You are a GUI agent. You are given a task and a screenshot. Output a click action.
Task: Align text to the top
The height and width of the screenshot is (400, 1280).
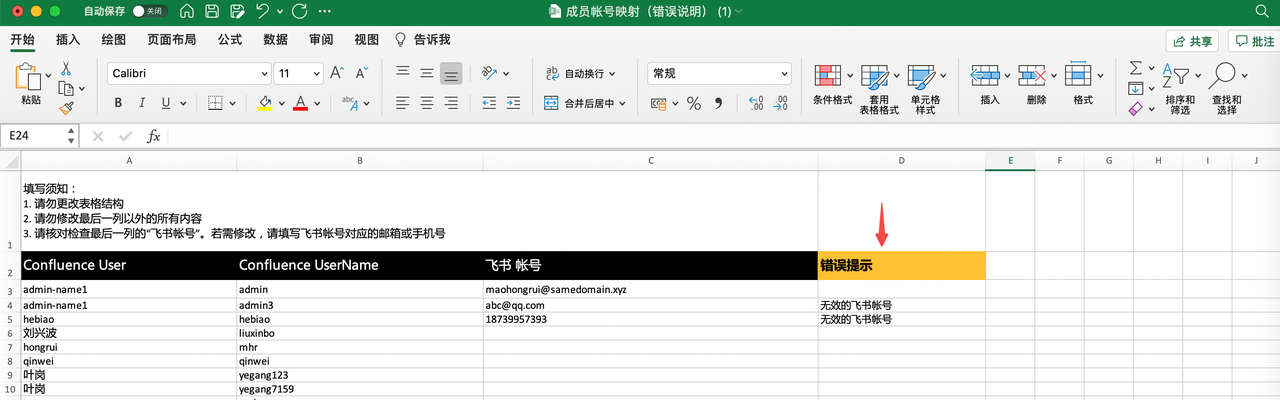click(x=403, y=73)
